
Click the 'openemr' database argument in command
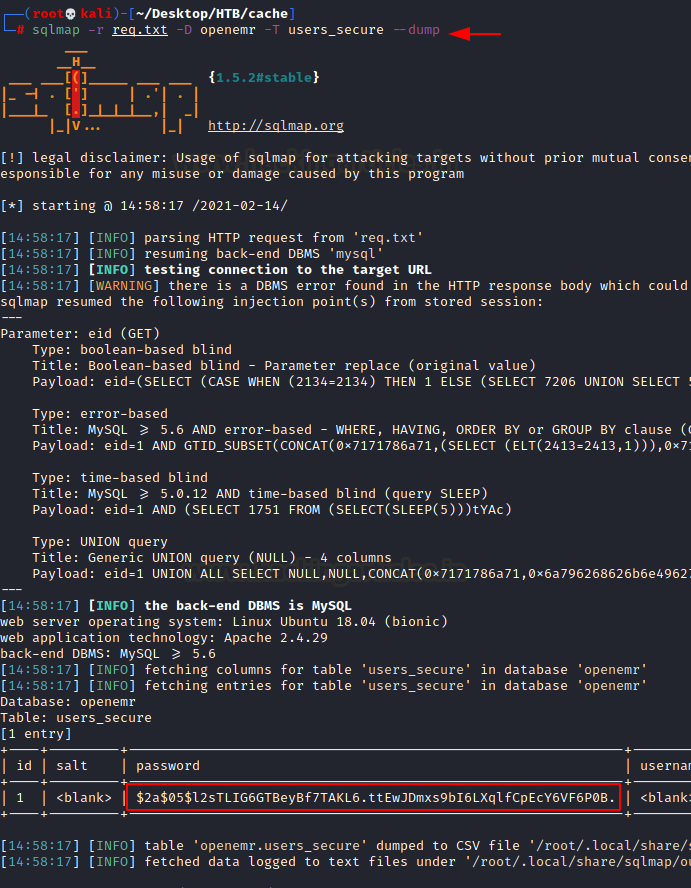(x=228, y=29)
